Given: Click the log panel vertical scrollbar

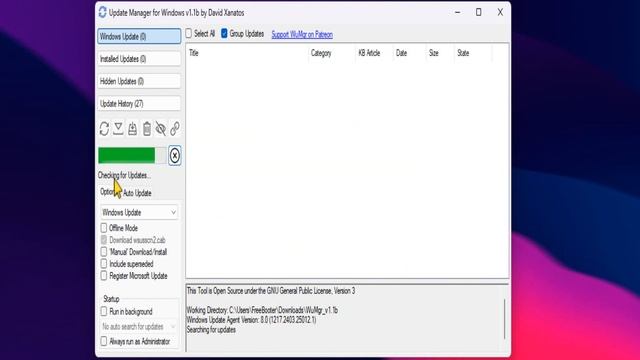Looking at the screenshot, I should click(504, 319).
